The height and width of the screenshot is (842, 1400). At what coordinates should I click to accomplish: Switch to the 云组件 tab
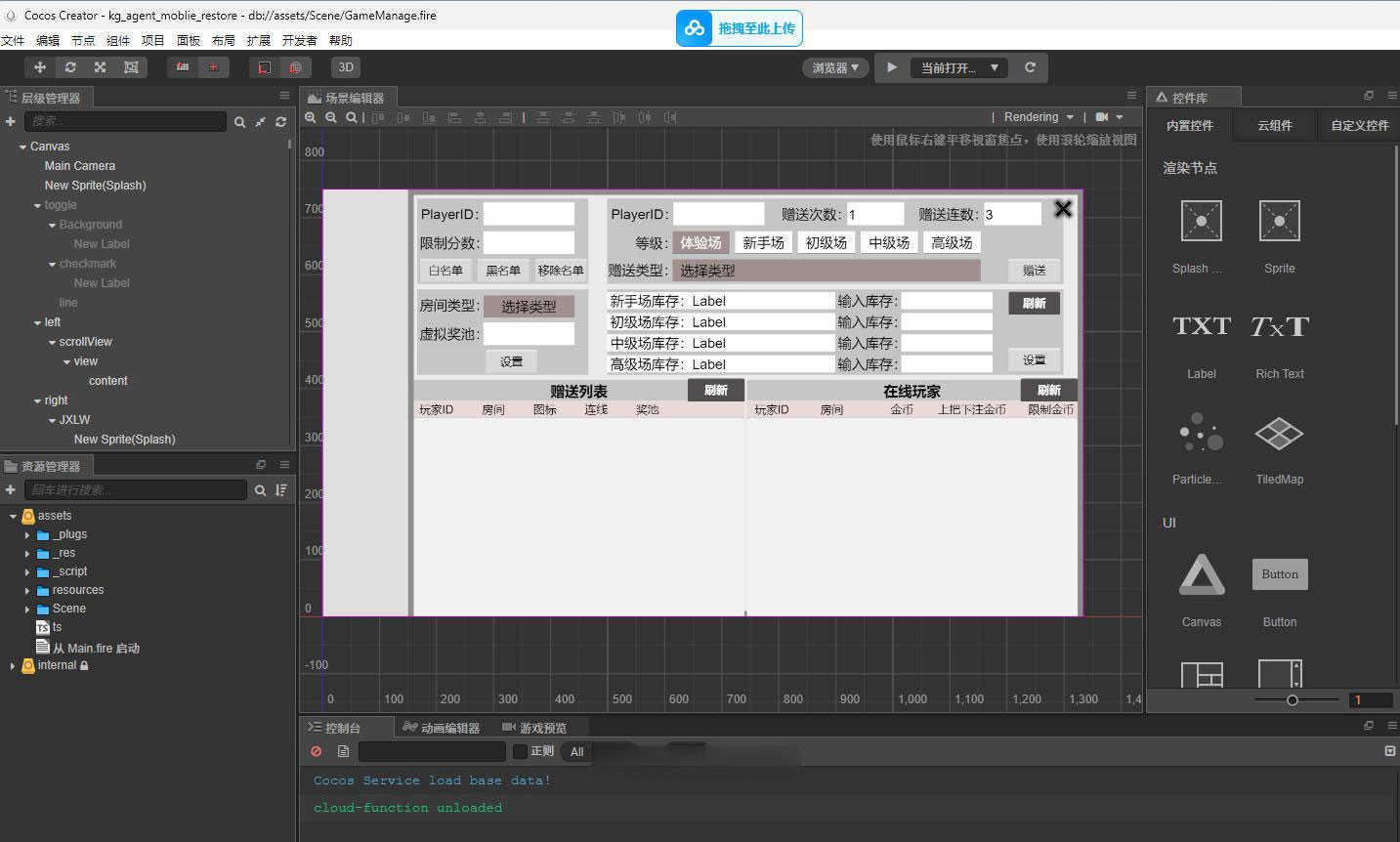(x=1274, y=126)
